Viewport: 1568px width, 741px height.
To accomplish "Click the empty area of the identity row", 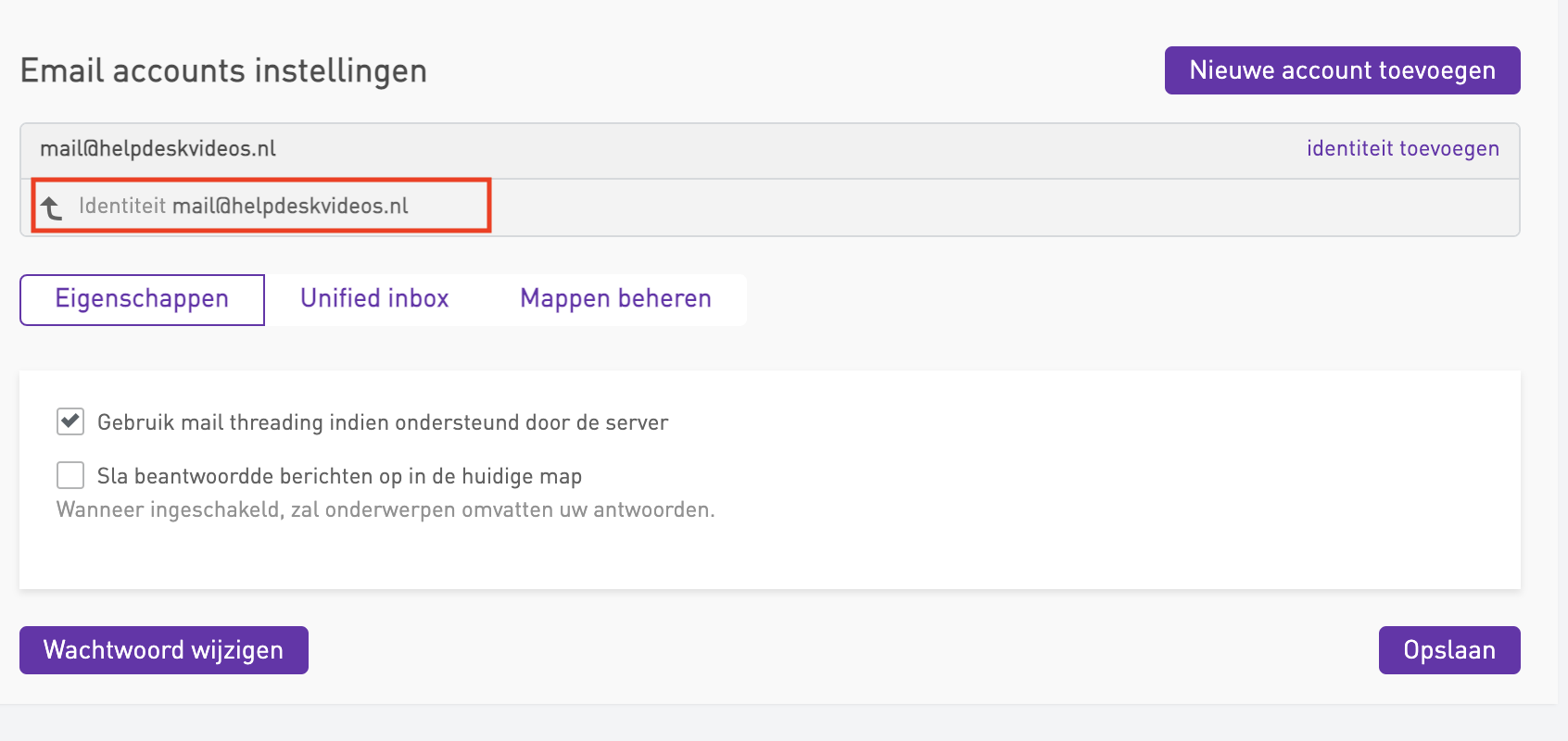I will (927, 207).
